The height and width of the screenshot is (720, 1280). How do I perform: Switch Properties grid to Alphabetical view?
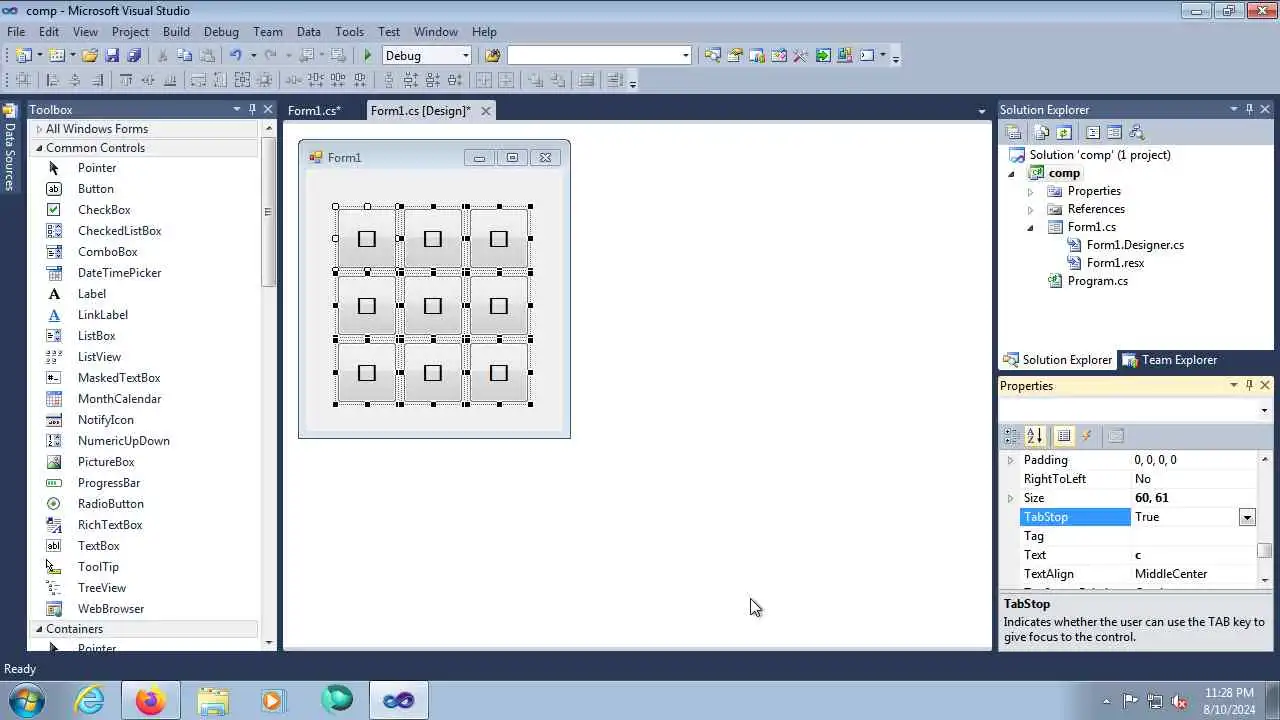click(1035, 436)
